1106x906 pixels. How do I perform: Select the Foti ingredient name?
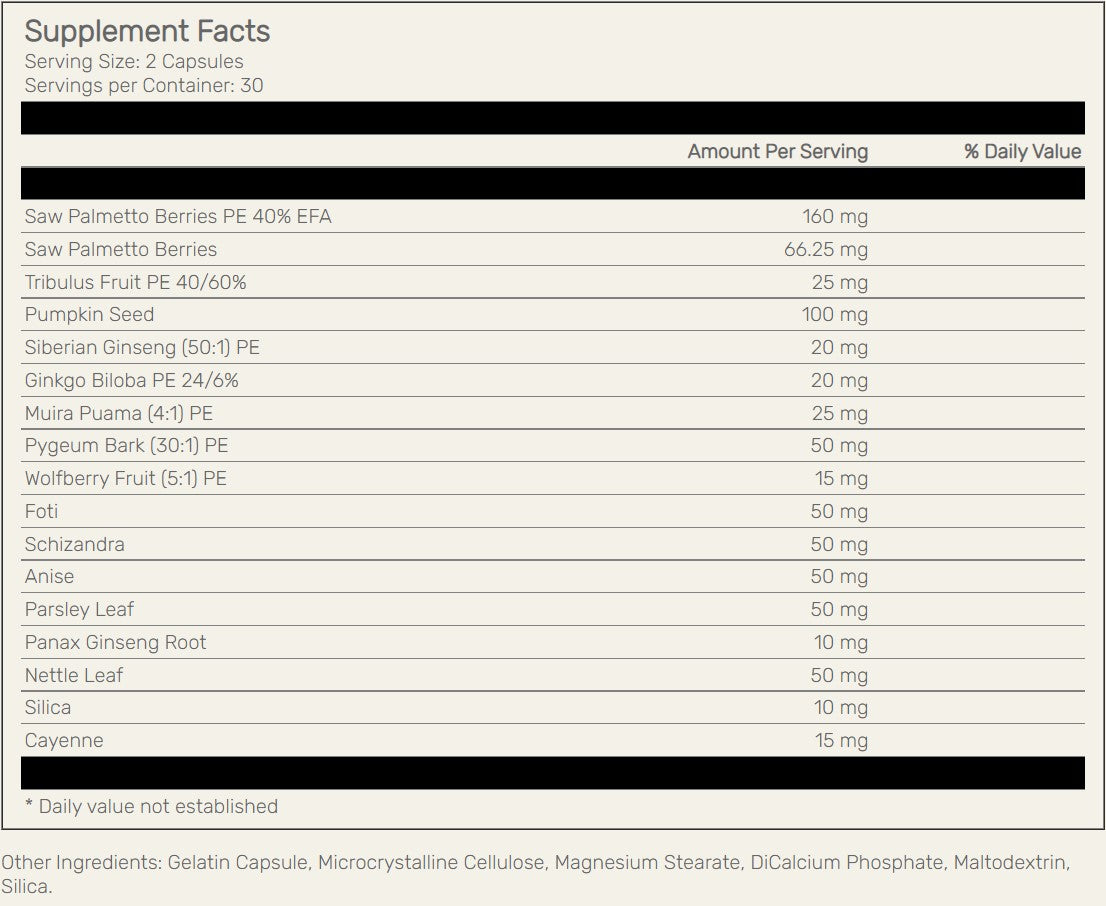pos(42,511)
